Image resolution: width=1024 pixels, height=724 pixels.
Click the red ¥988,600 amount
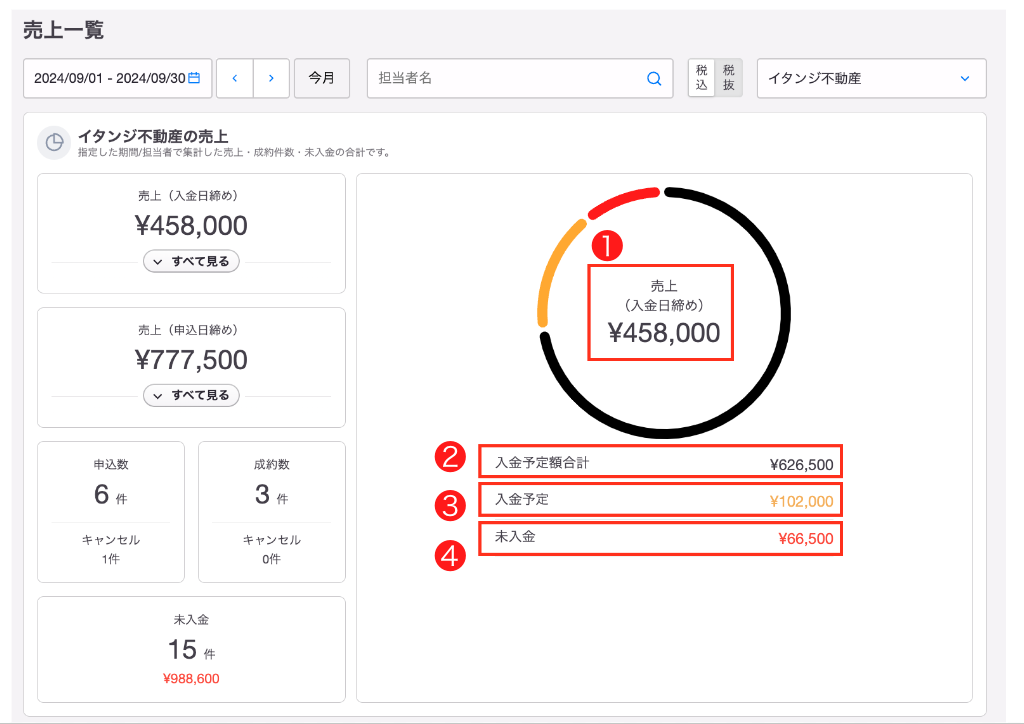(x=191, y=679)
